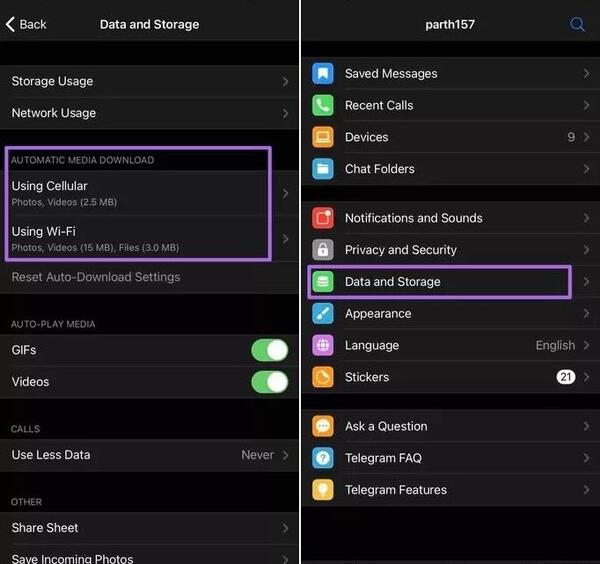Open Share Sheet option

pos(149,528)
